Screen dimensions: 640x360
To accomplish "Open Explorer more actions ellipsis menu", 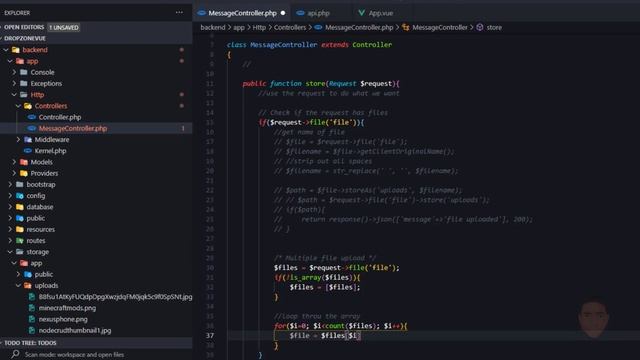I will pos(179,13).
